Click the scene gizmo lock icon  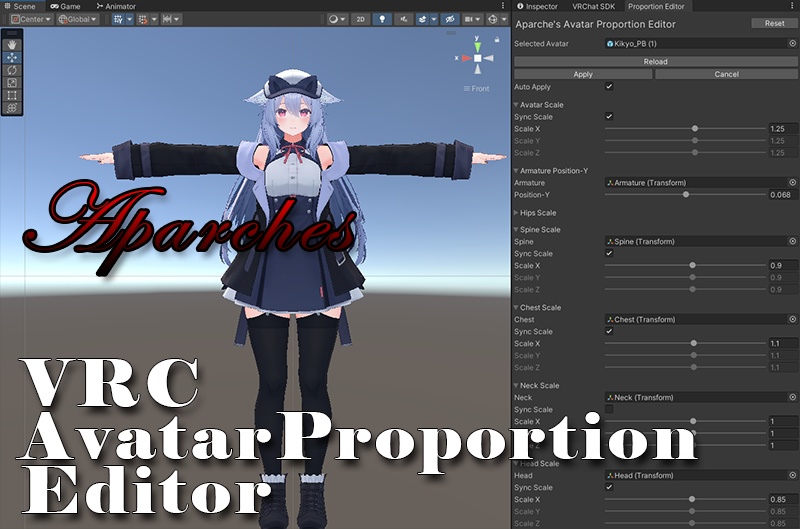(x=496, y=39)
